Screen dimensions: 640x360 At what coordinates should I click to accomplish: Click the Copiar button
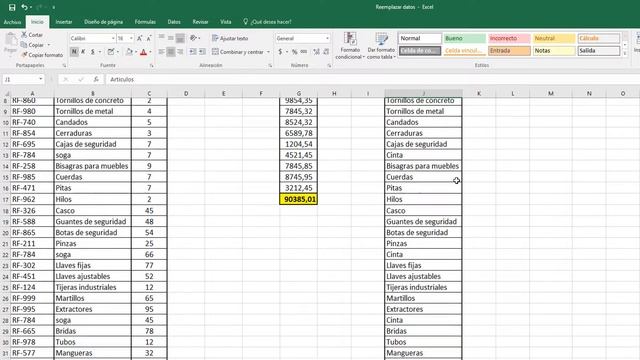[x=33, y=45]
